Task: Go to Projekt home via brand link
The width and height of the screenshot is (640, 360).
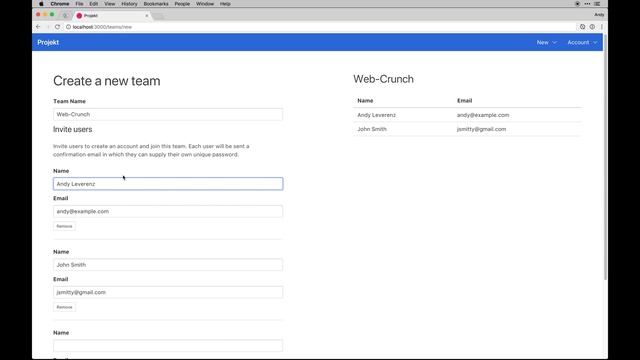Action: [48, 42]
